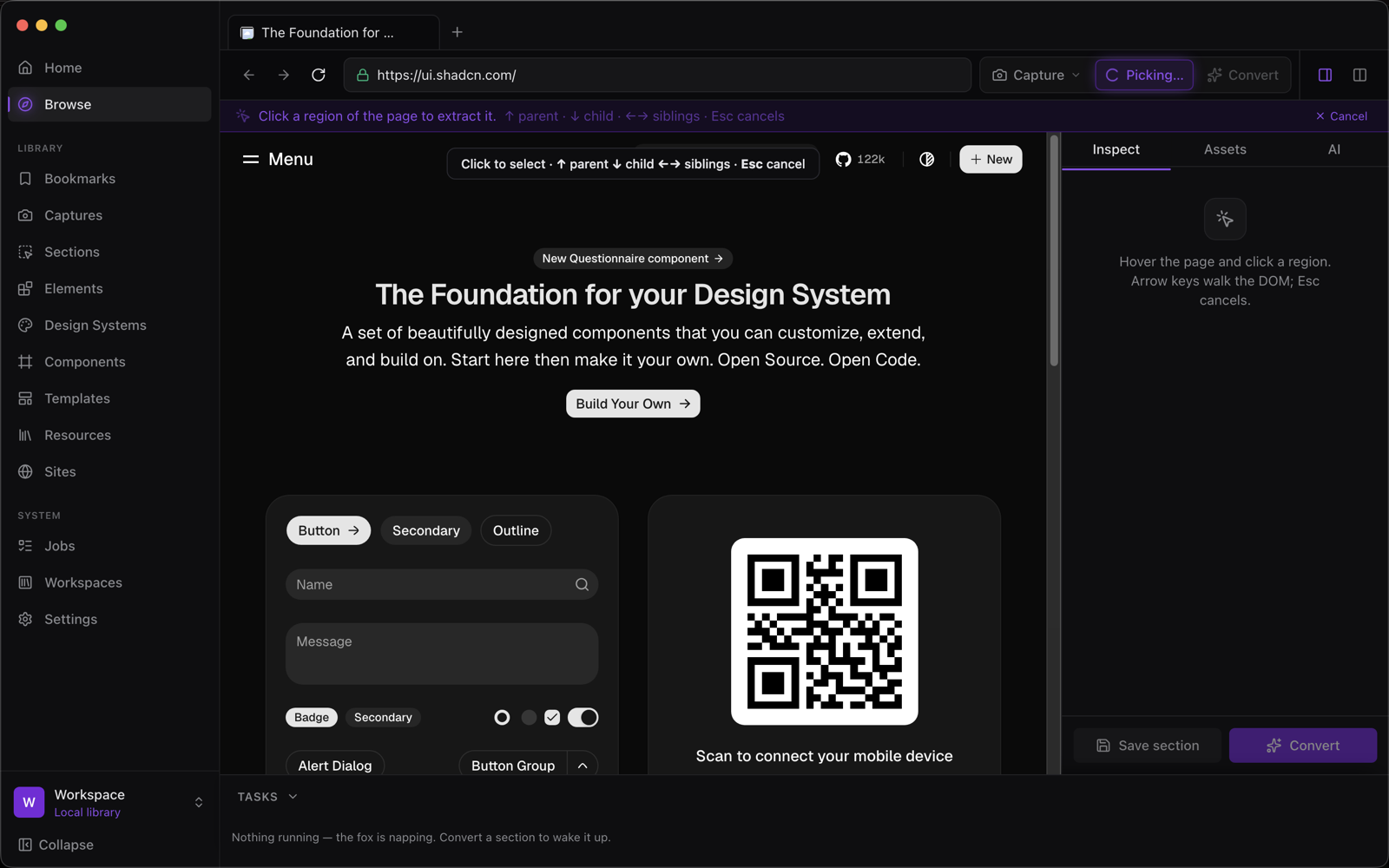
Task: Open Sections in the library
Action: [109, 252]
